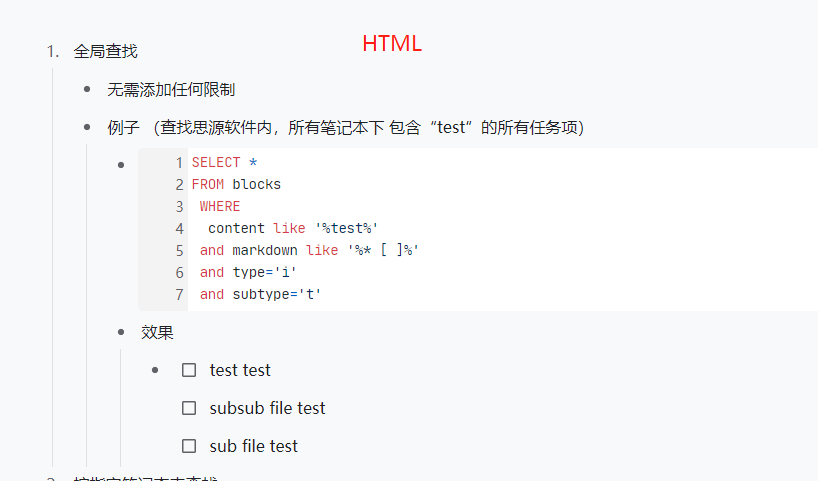Click the WHERE keyword in the code
The height and width of the screenshot is (481, 818).
point(220,206)
